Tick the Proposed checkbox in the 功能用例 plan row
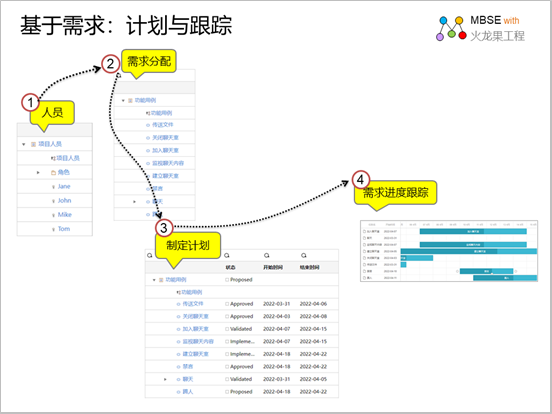This screenshot has height=414, width=552. (x=227, y=280)
